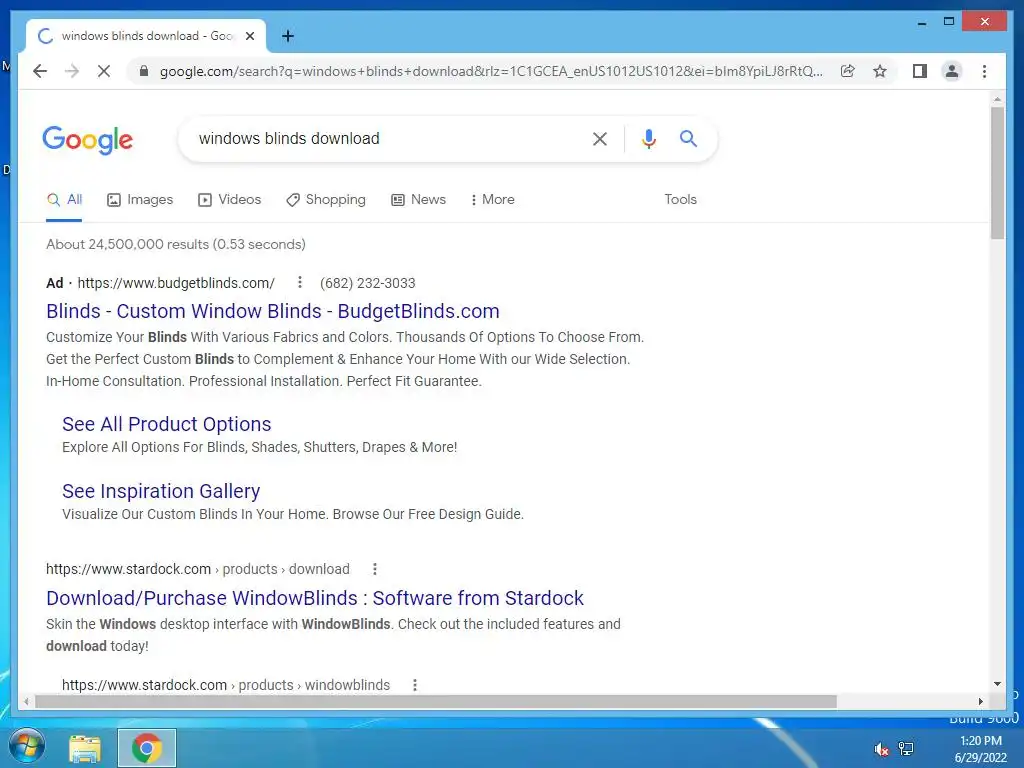Image resolution: width=1024 pixels, height=768 pixels.
Task: Open the BudgetBlinds.com ad headline link
Action: tap(273, 311)
